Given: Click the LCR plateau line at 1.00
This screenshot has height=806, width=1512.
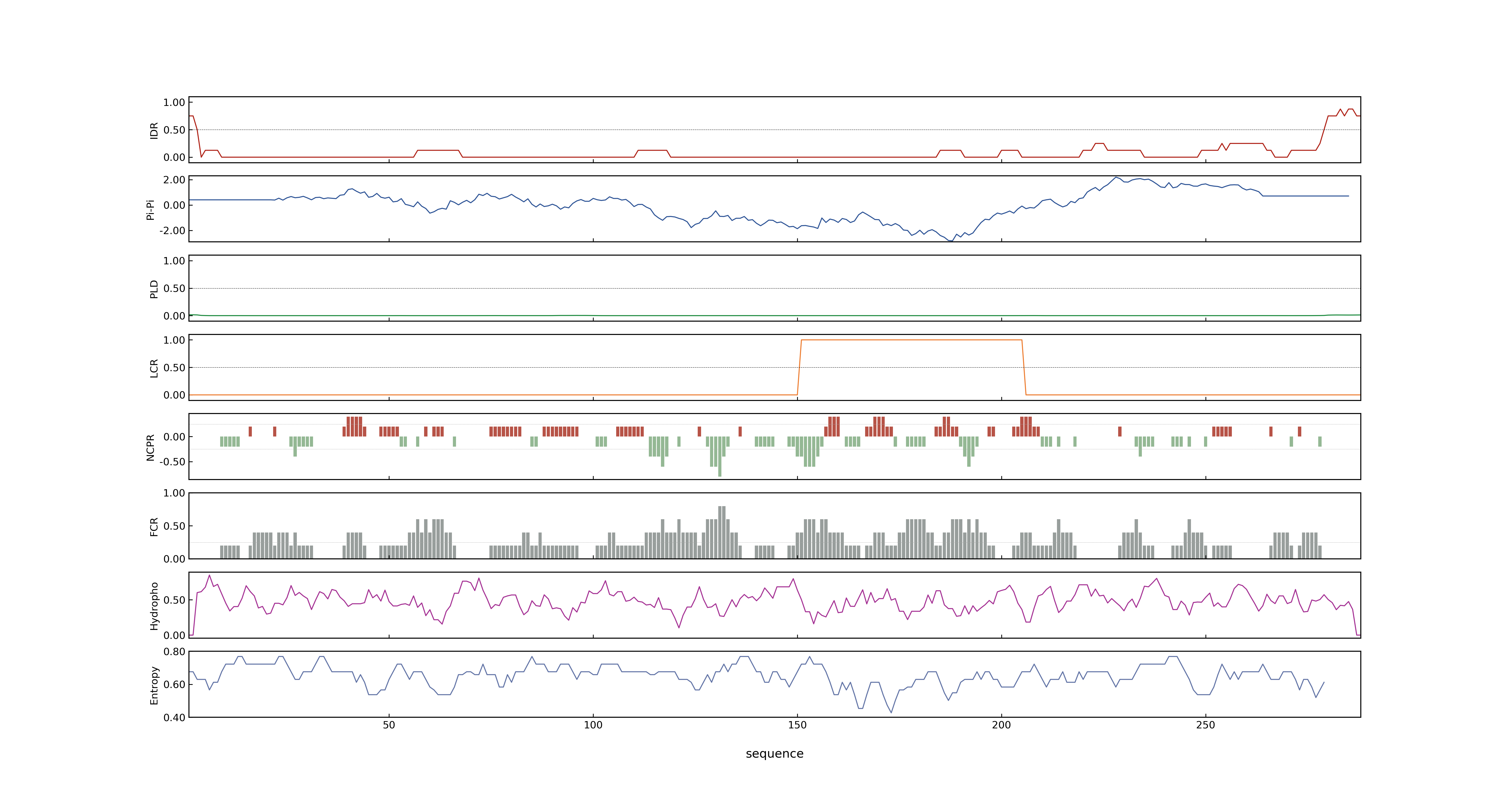Looking at the screenshot, I should point(912,340).
